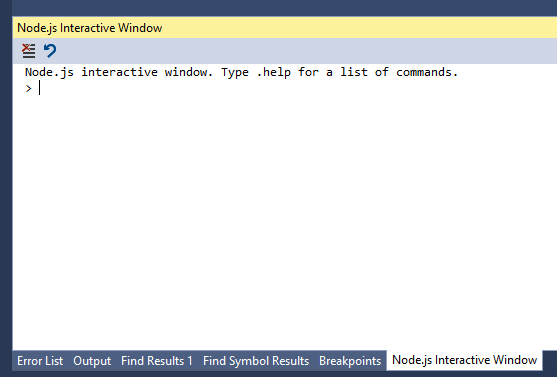Click the Clear Screen icon
Viewport: 557px width, 377px height.
(x=28, y=51)
